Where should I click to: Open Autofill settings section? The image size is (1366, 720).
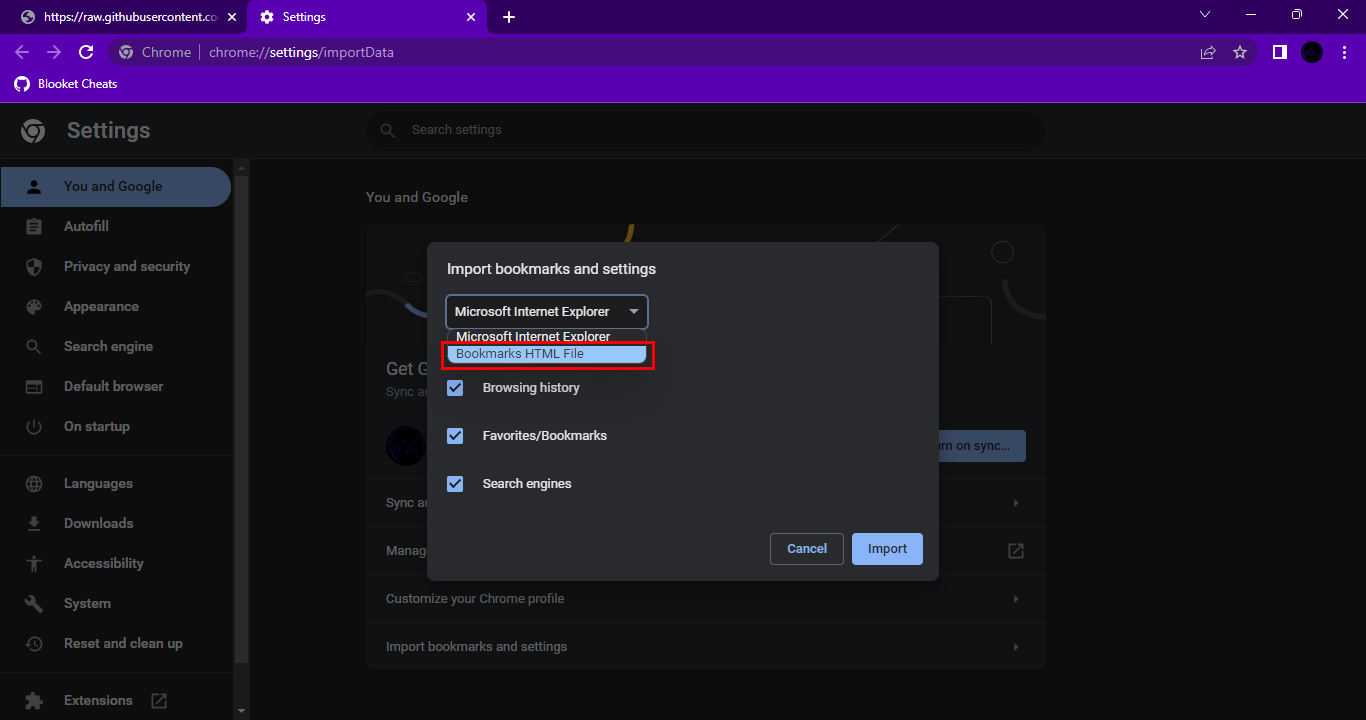click(115, 226)
